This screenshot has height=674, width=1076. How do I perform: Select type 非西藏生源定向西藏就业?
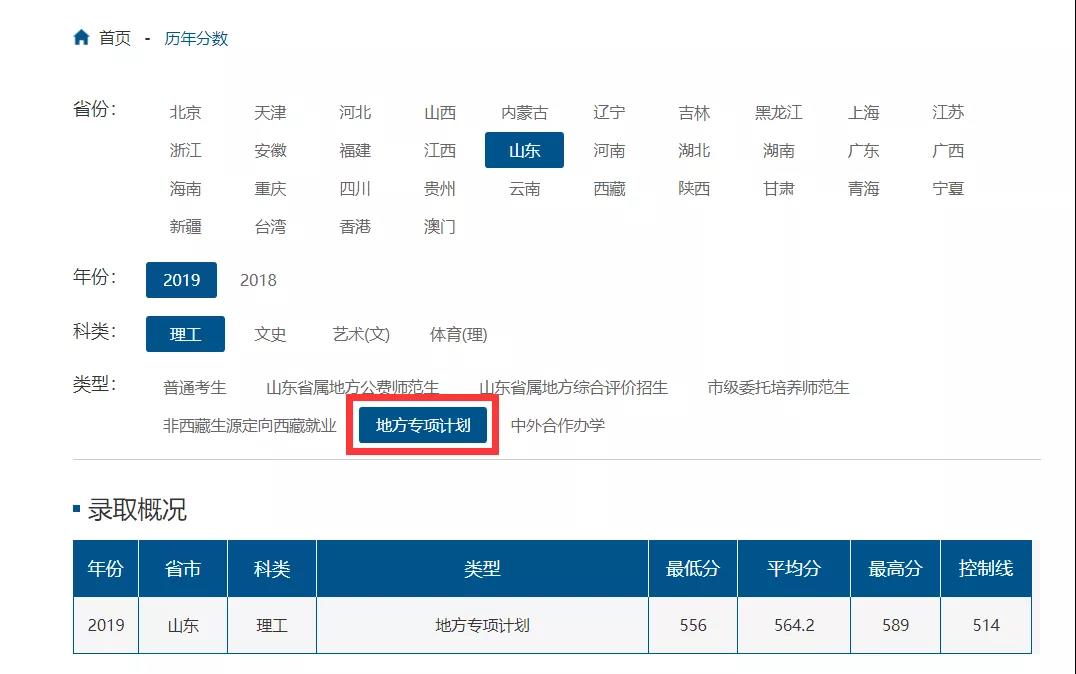pyautogui.click(x=250, y=426)
